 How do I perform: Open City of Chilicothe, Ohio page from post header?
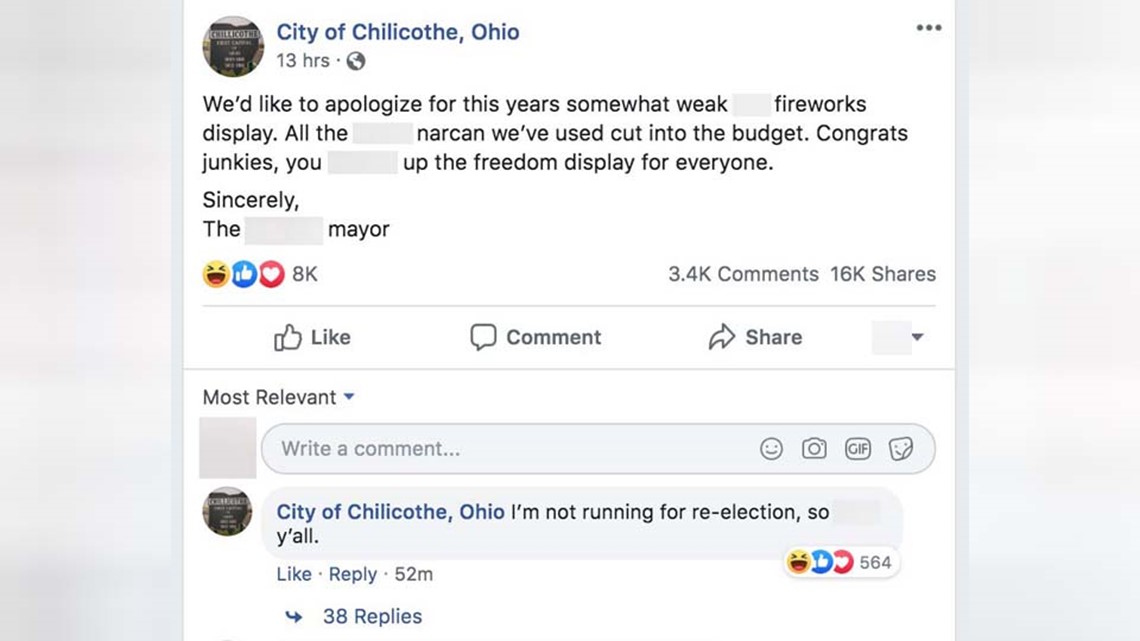[x=398, y=32]
